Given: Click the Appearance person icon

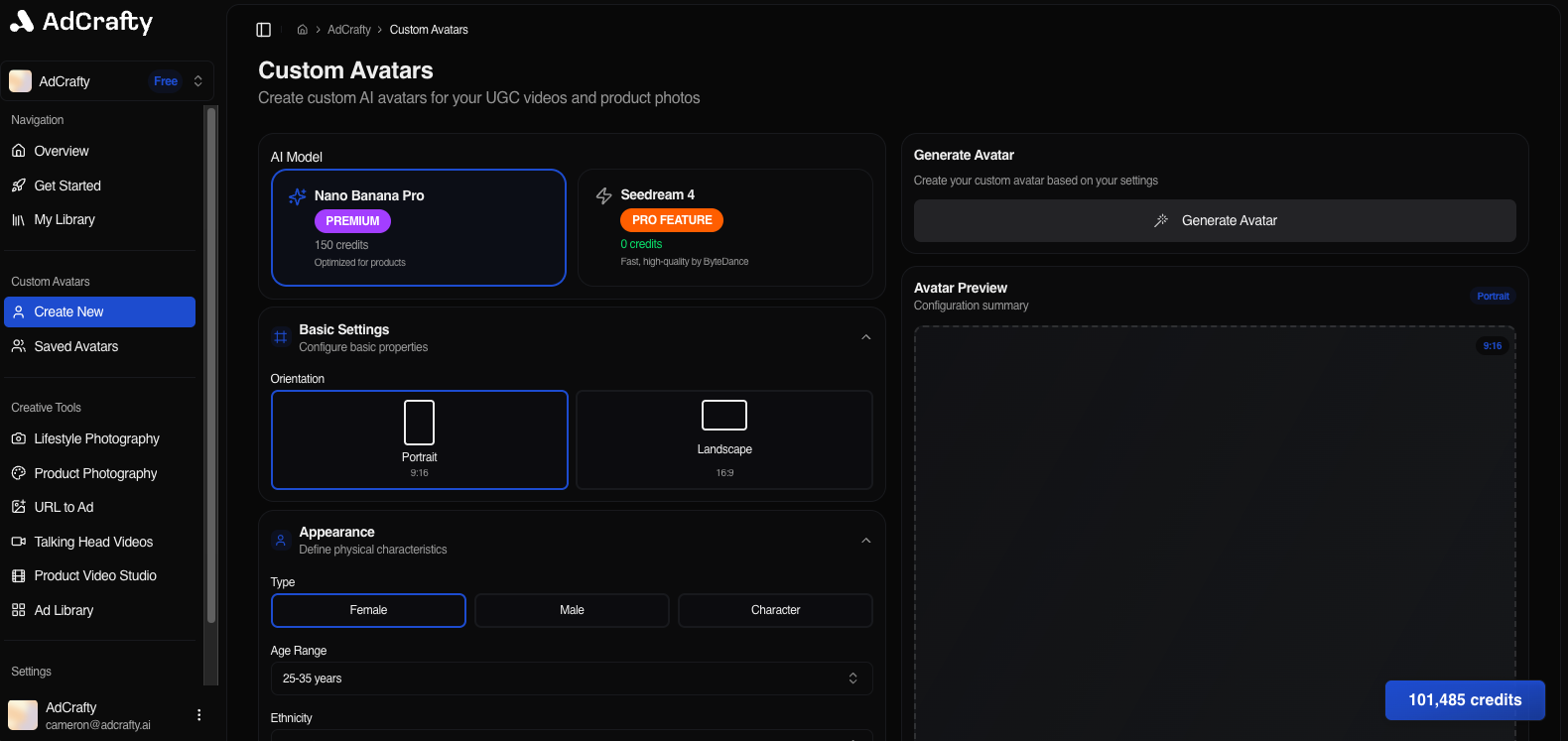Looking at the screenshot, I should point(281,541).
